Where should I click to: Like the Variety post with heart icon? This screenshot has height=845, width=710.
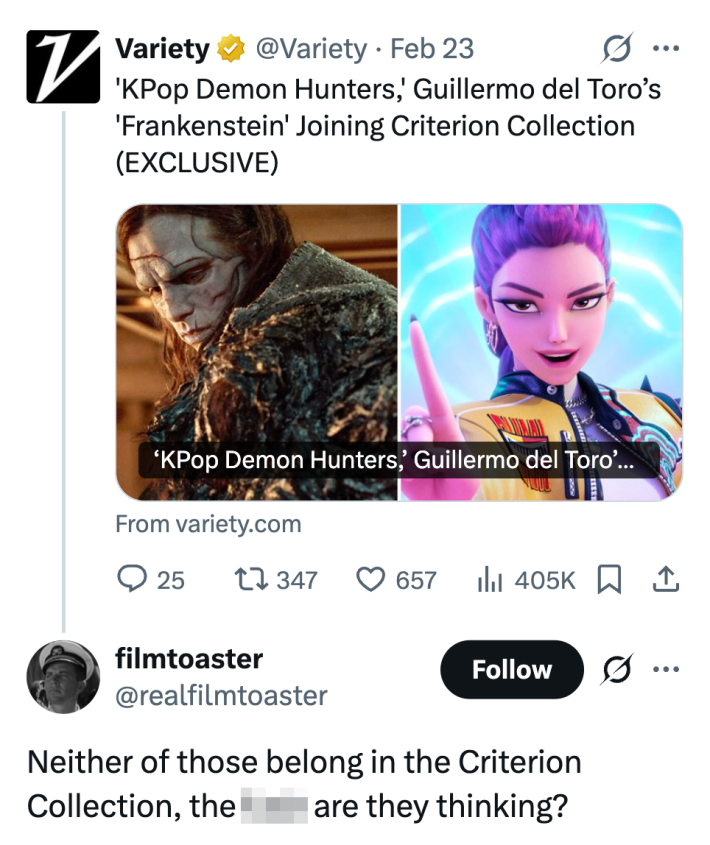[372, 579]
